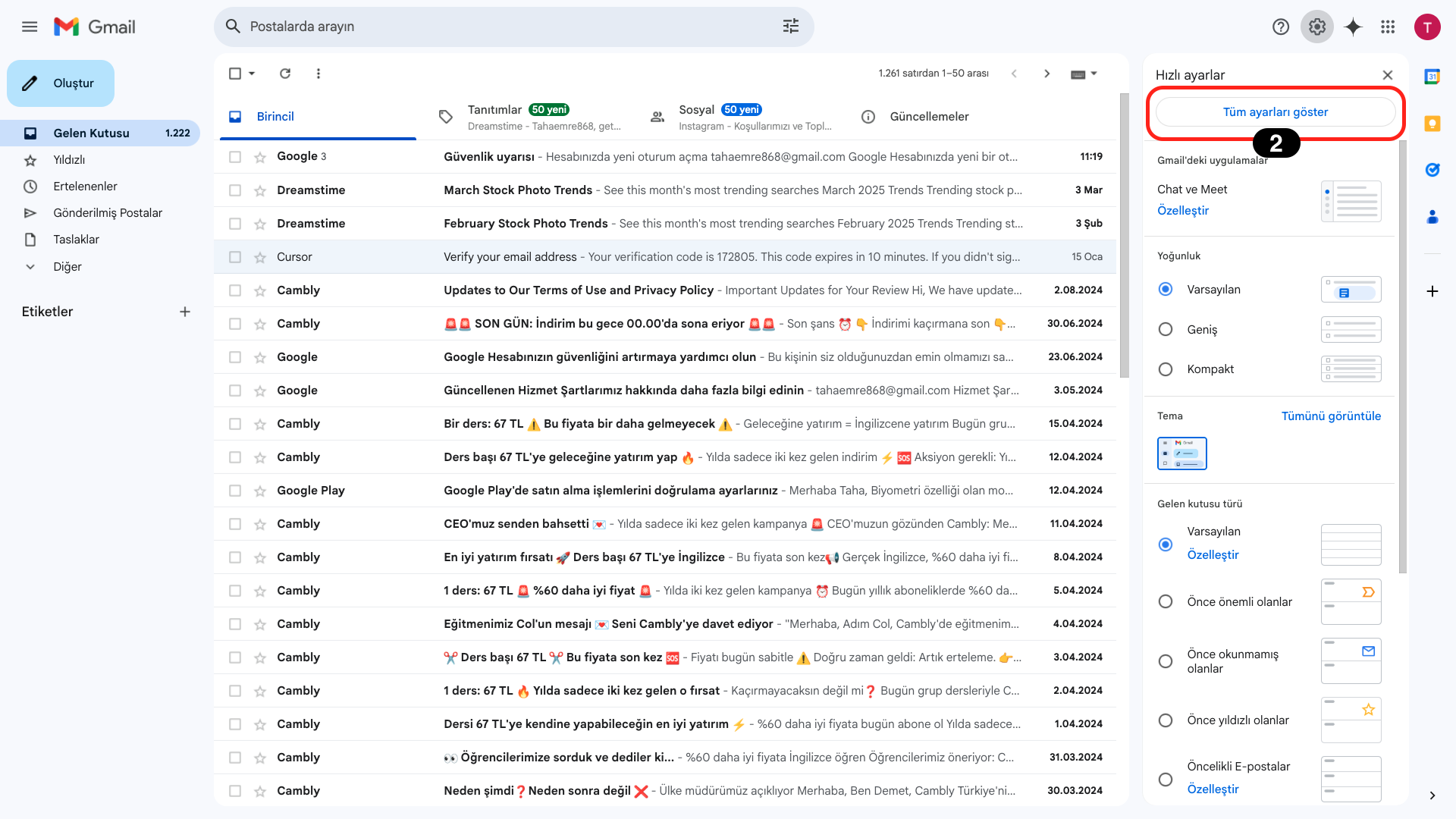
Task: Refresh the inbox
Action: [285, 74]
